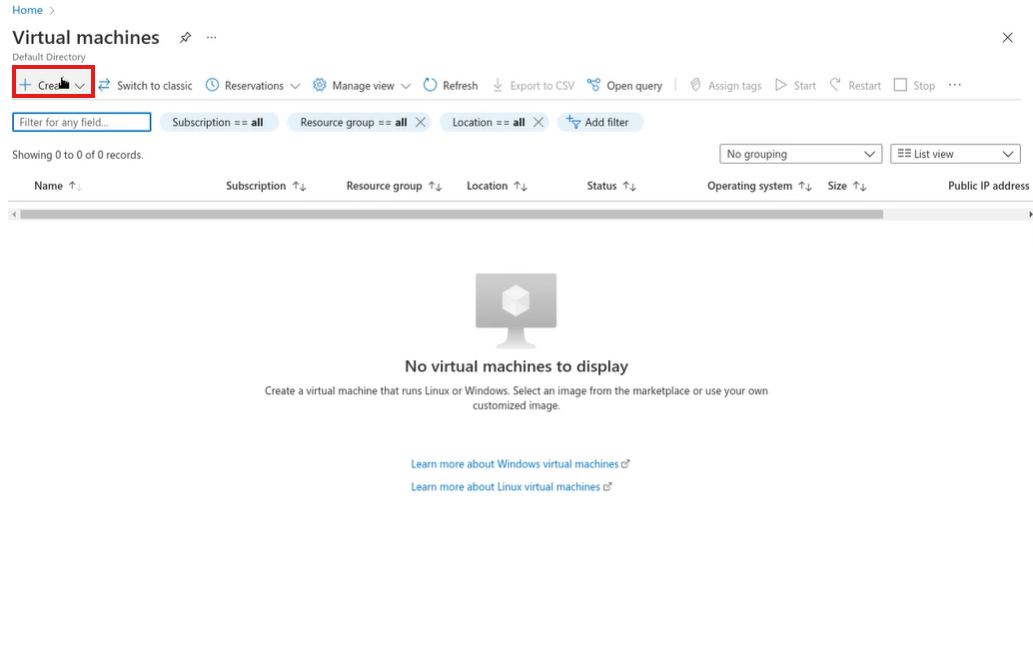Remove the Location filter
The image size is (1033, 649).
click(x=538, y=122)
